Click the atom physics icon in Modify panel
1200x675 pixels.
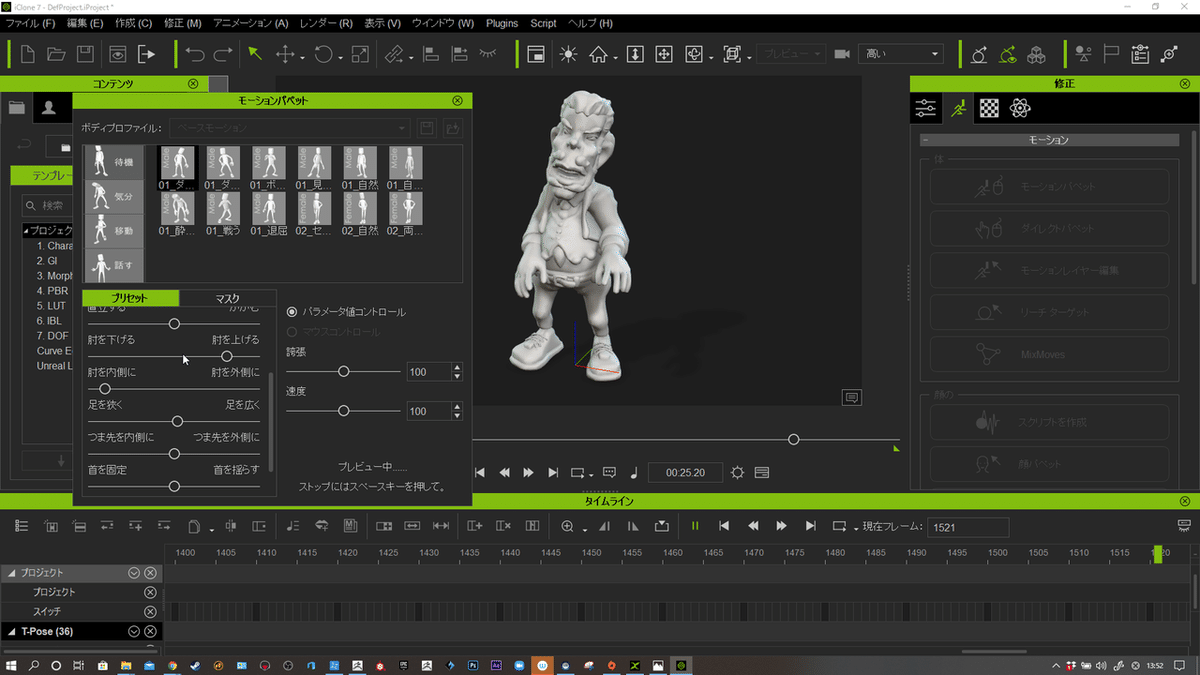click(x=1019, y=108)
